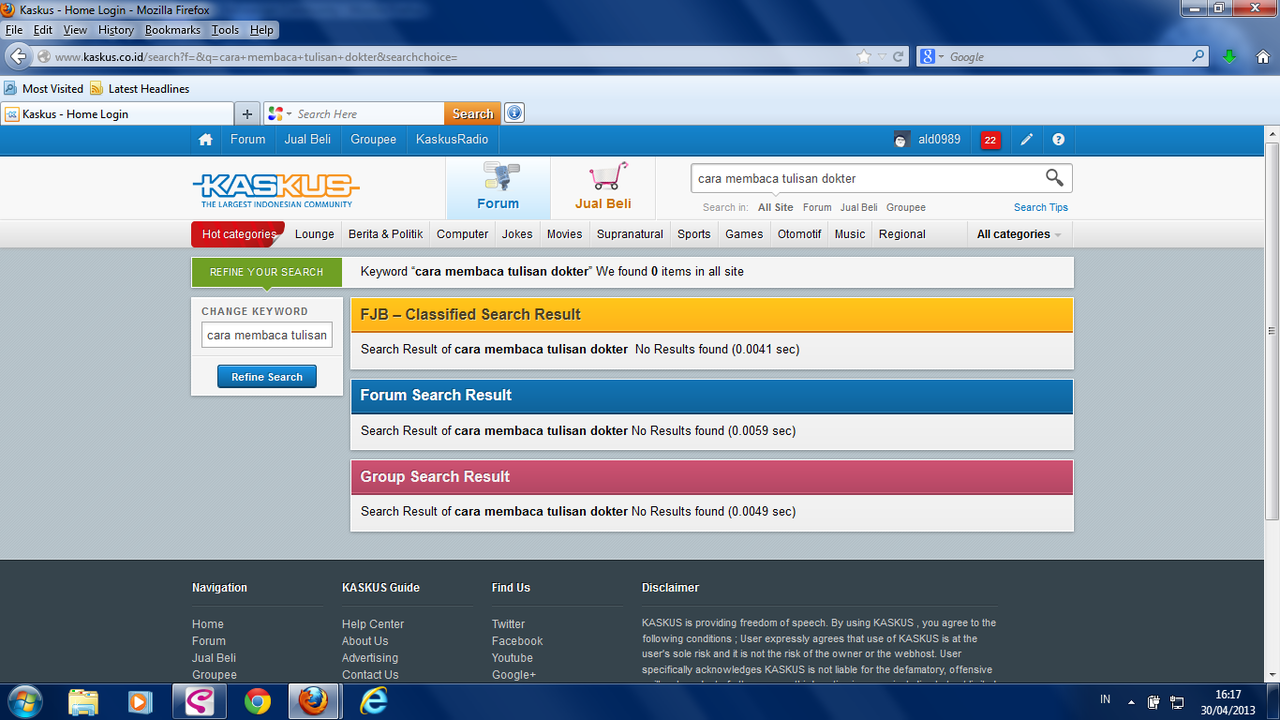
Task: Click the orange Search toolbar button
Action: [x=472, y=114]
